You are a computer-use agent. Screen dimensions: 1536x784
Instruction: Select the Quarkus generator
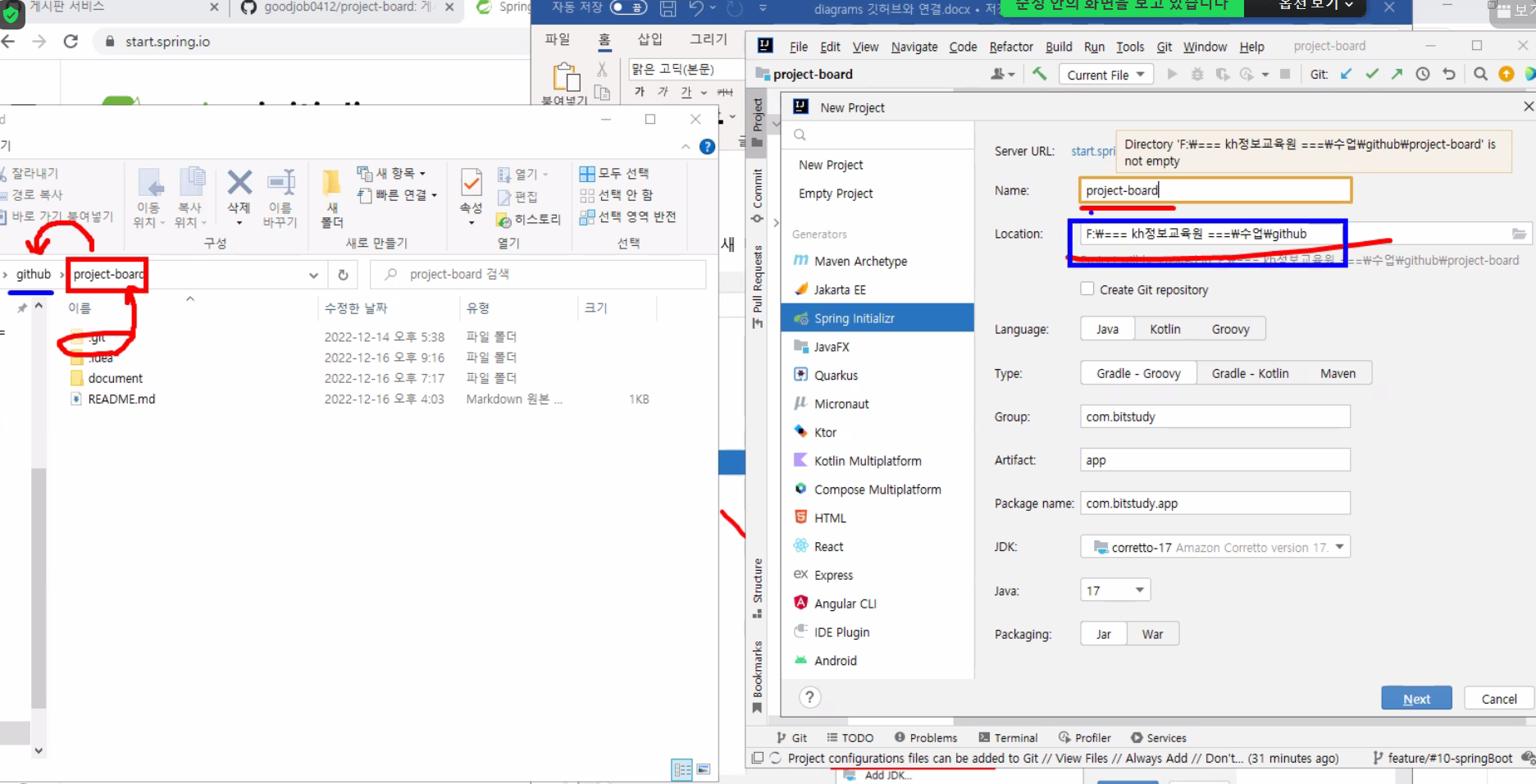[835, 375]
